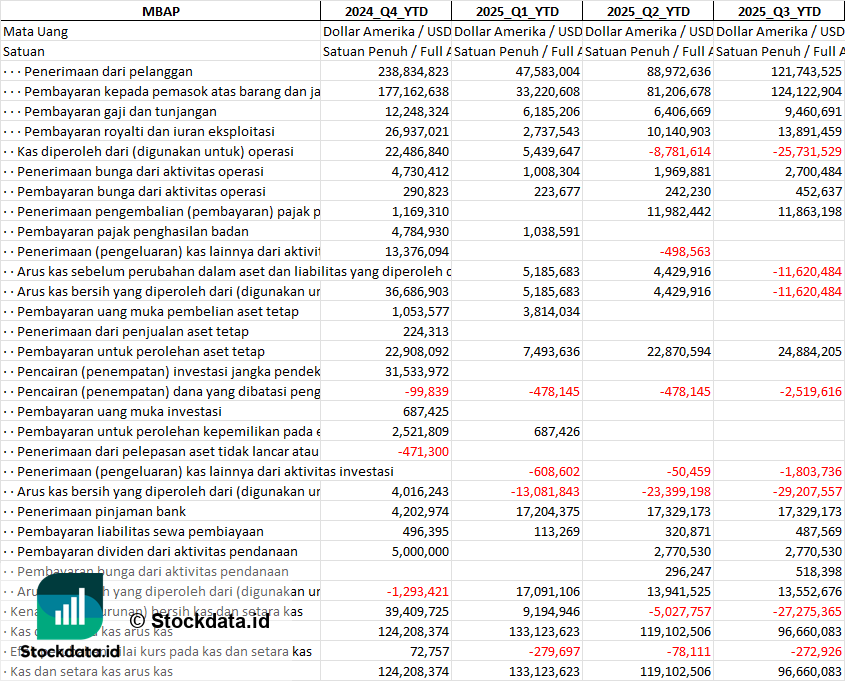The width and height of the screenshot is (845, 681).
Task: Click value 72,757
Action: (430, 651)
